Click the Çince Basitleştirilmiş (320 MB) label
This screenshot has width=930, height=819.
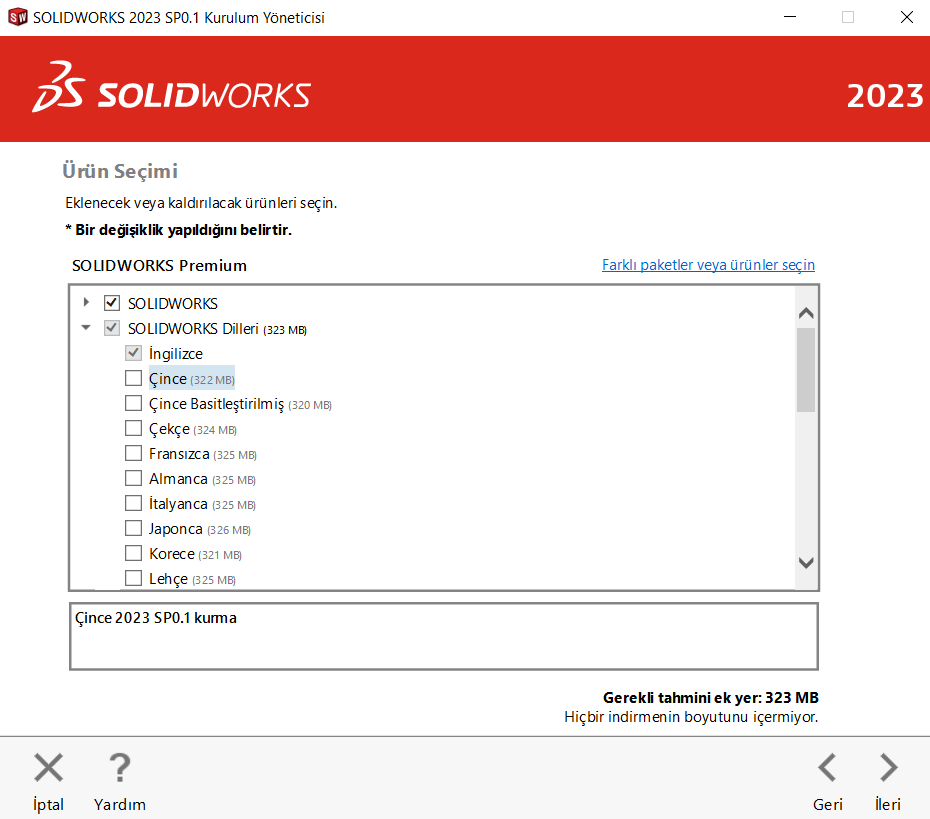coord(240,404)
